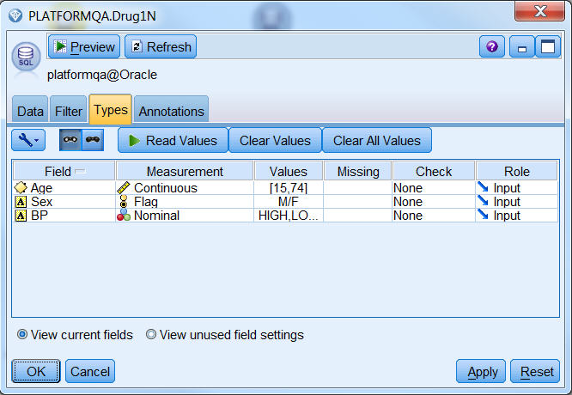The image size is (572, 395).
Task: Open the Check cell dropdown for BP
Action: pos(433,216)
